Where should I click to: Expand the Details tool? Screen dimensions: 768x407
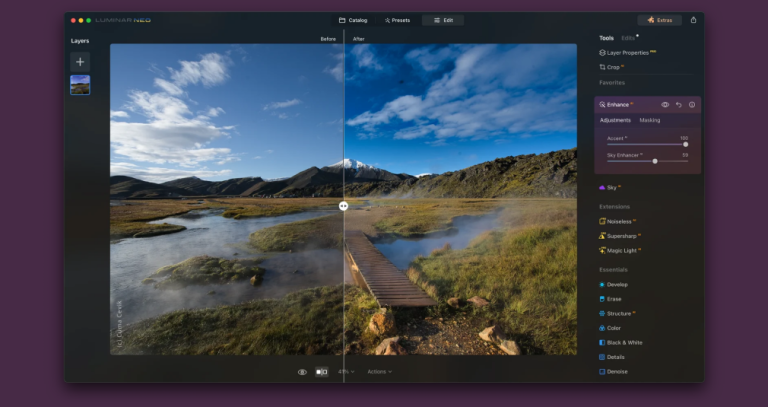612,357
